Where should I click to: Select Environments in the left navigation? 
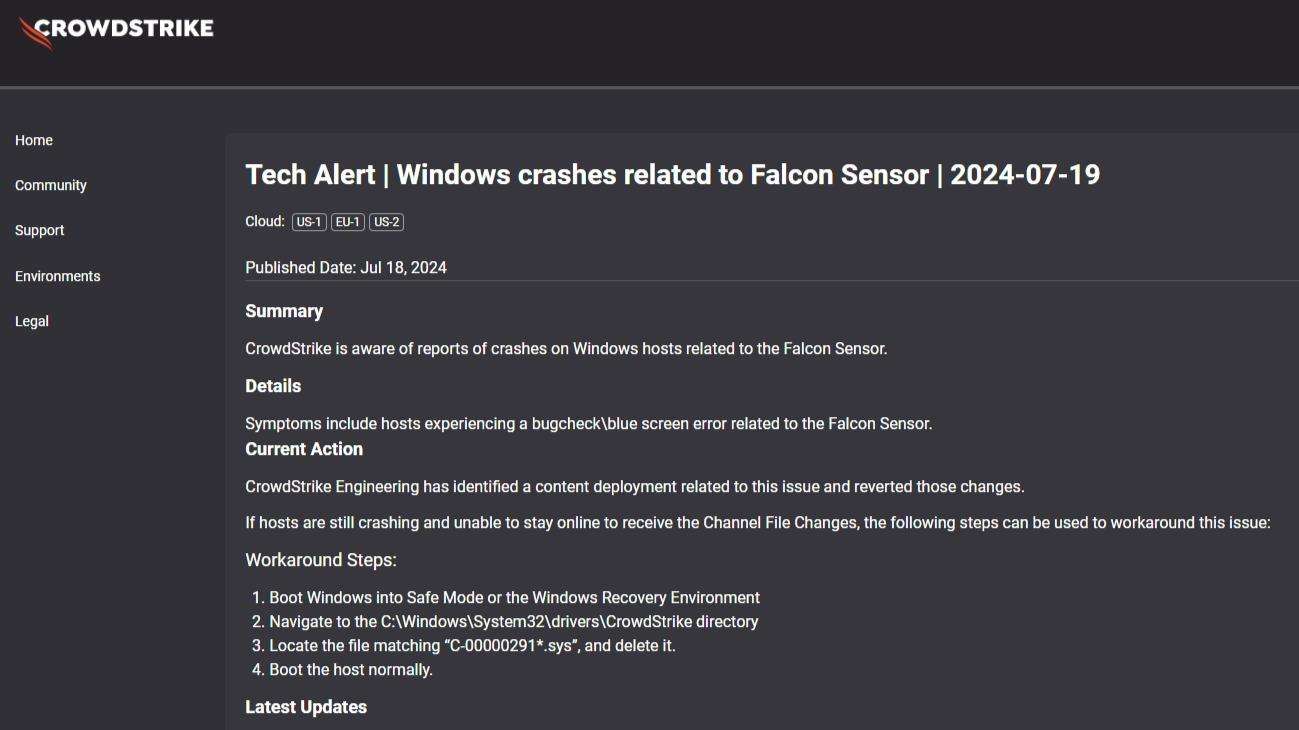click(x=58, y=276)
